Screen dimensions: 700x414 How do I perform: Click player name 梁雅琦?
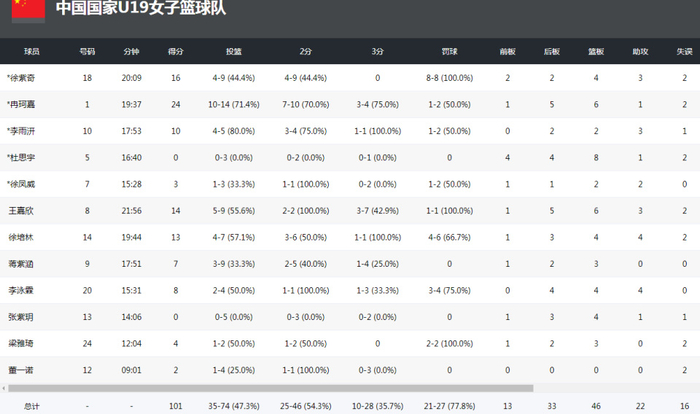coord(22,343)
